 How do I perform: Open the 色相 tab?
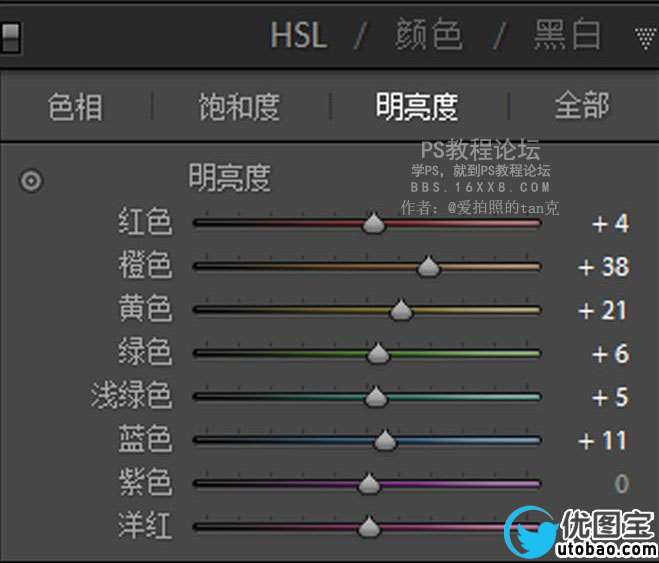coord(75,107)
